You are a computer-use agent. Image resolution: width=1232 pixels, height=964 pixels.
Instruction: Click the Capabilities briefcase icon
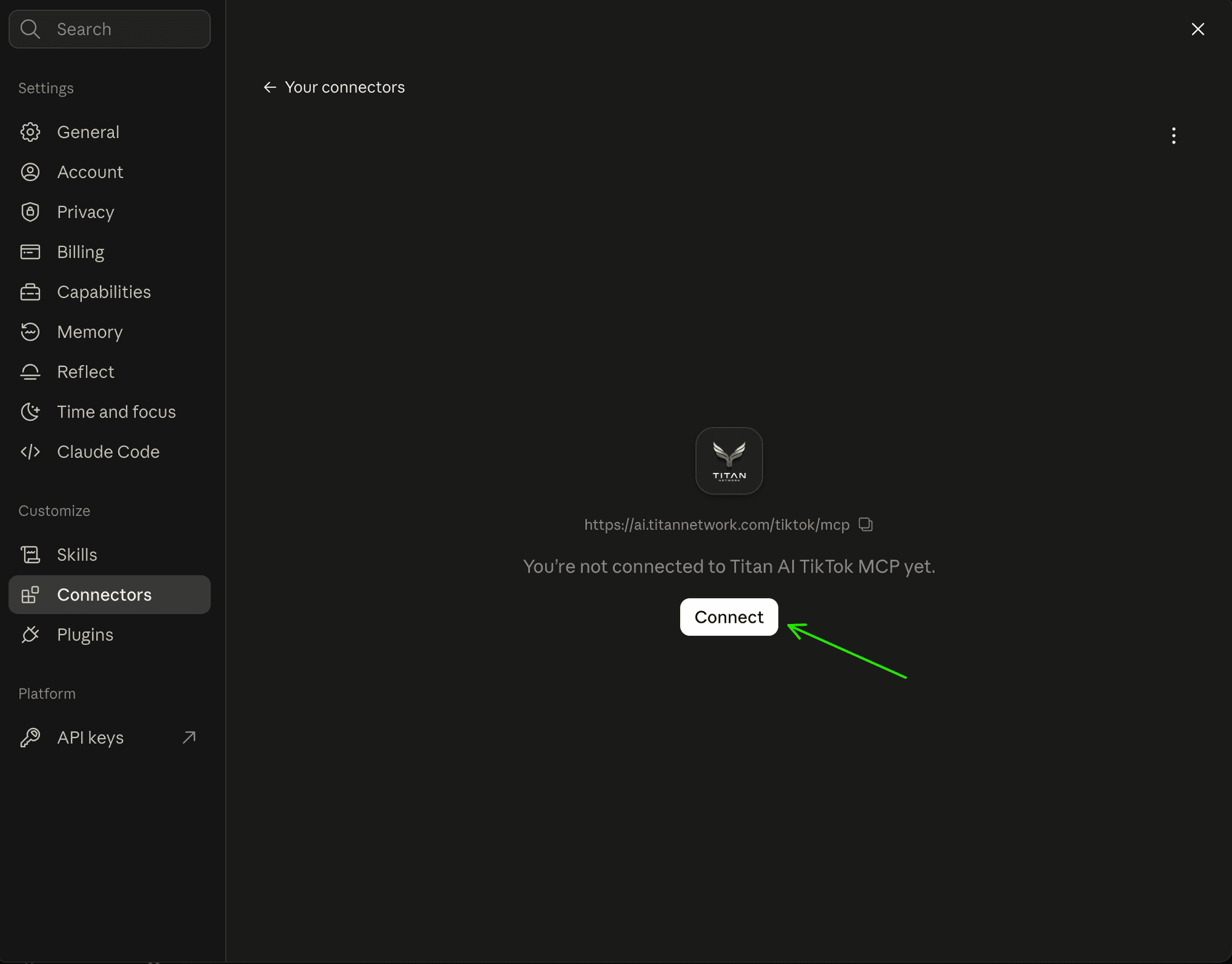30,292
